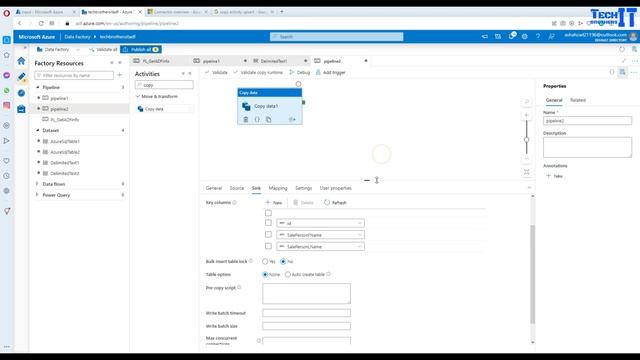Open the Manage toolbox icon in sidebar
Viewport: 640px width, 360px height.
tap(22, 109)
